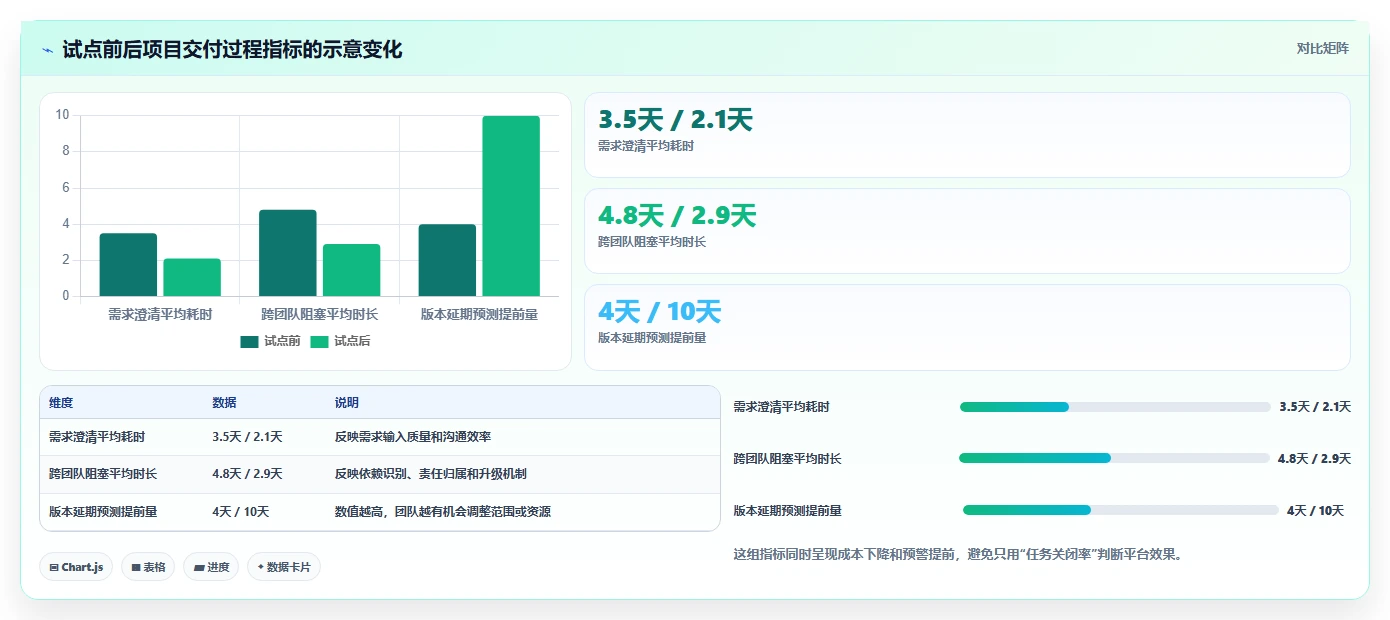
Task: Click the title 试点前后项目交付过程指标的示意变化
Action: [x=232, y=50]
